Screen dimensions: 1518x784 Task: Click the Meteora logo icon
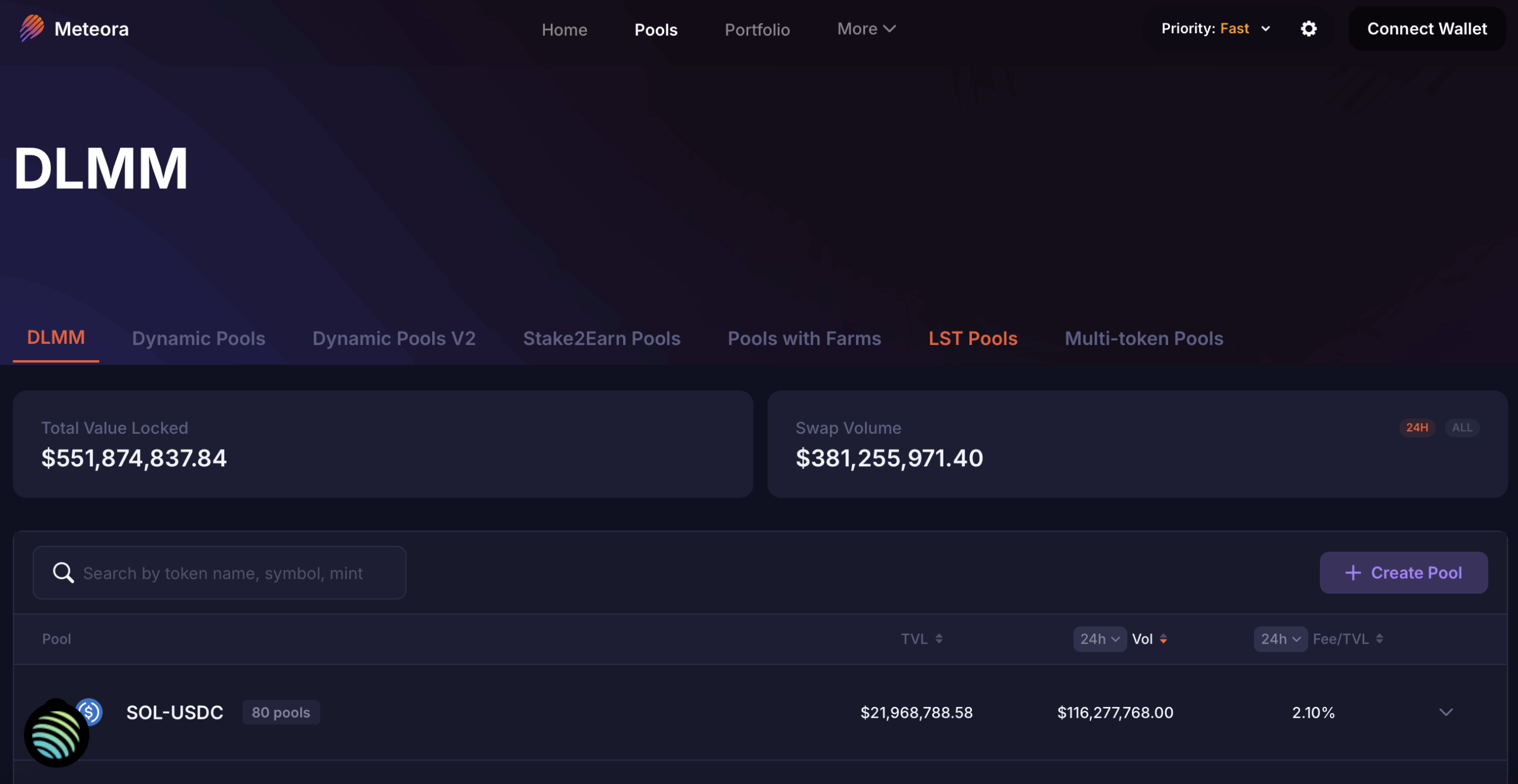pos(31,28)
